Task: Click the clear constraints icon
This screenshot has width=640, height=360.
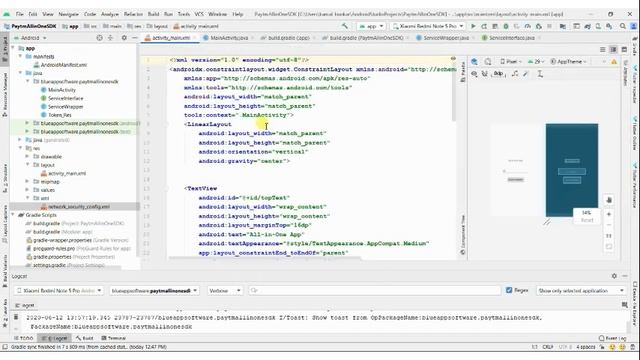Action: point(515,74)
